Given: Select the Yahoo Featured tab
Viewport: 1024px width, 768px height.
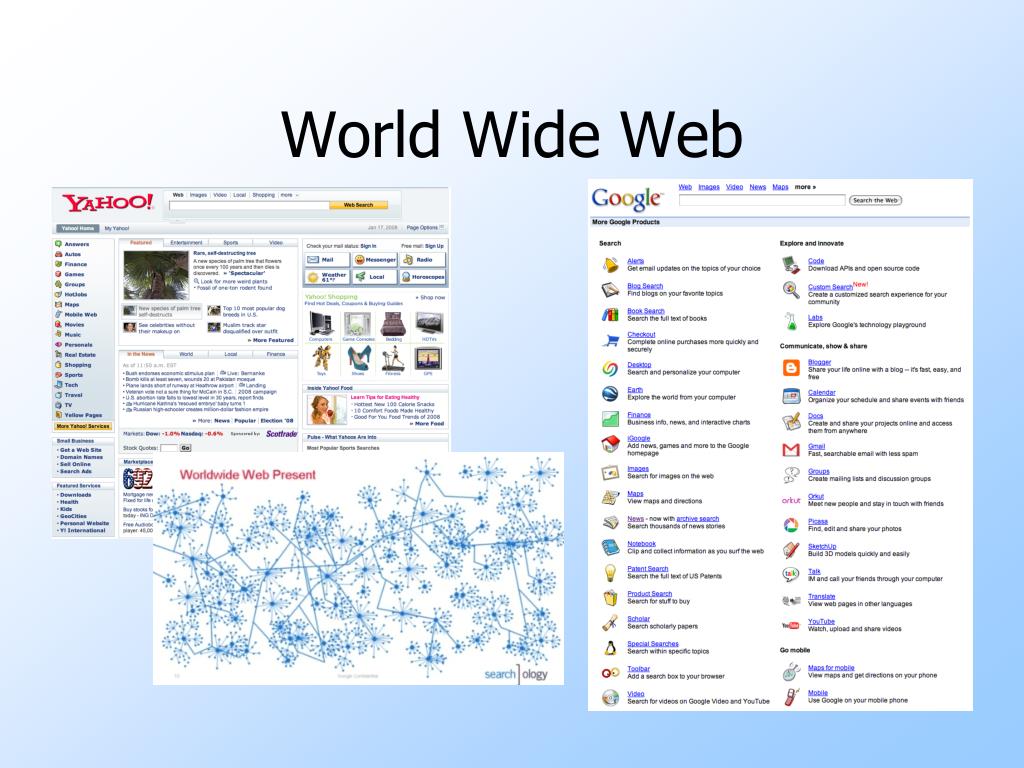Looking at the screenshot, I should tap(140, 243).
